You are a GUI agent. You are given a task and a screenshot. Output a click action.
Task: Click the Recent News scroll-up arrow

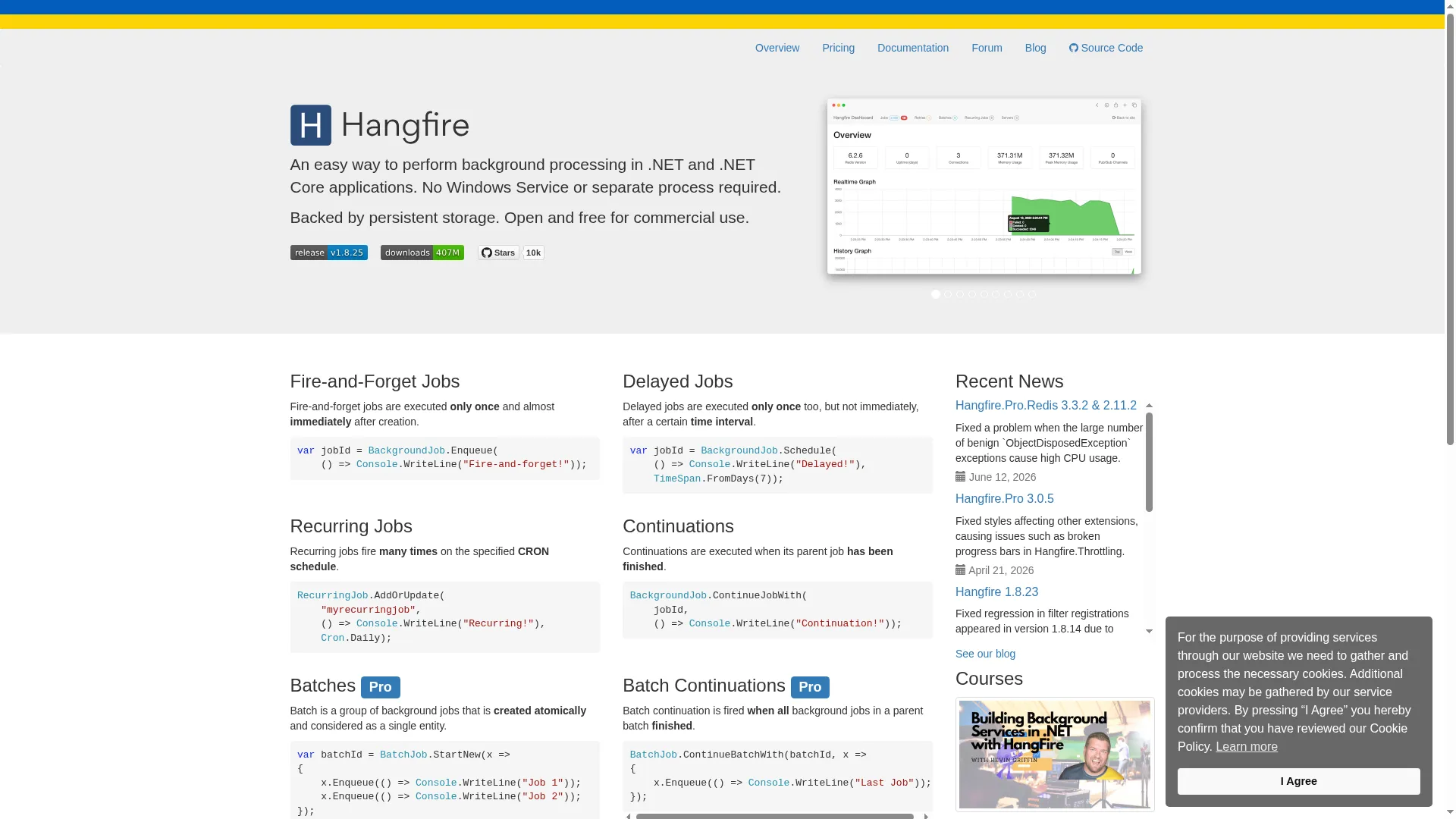1149,406
